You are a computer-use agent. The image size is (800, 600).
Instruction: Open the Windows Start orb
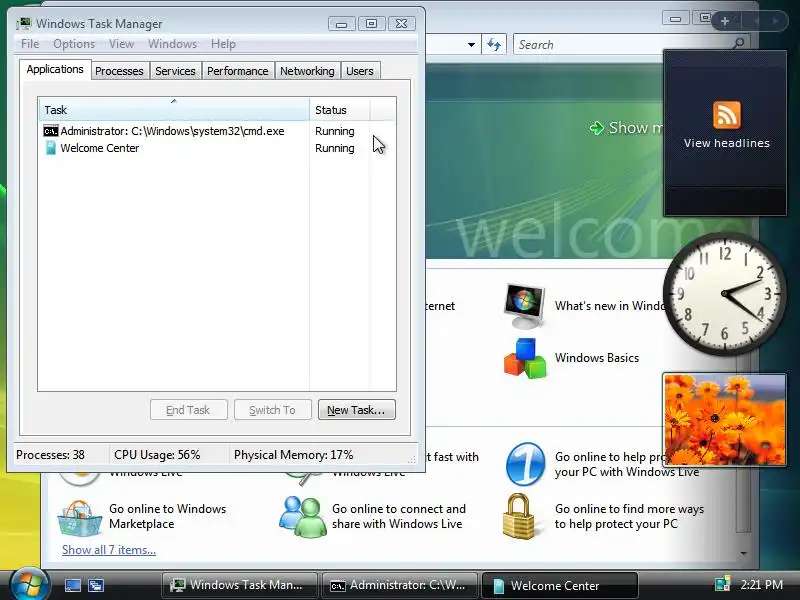pos(30,584)
